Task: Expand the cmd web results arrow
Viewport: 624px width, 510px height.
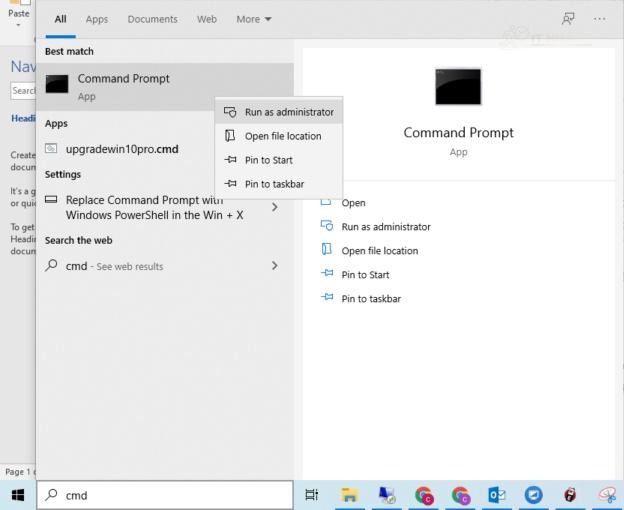Action: pyautogui.click(x=275, y=266)
